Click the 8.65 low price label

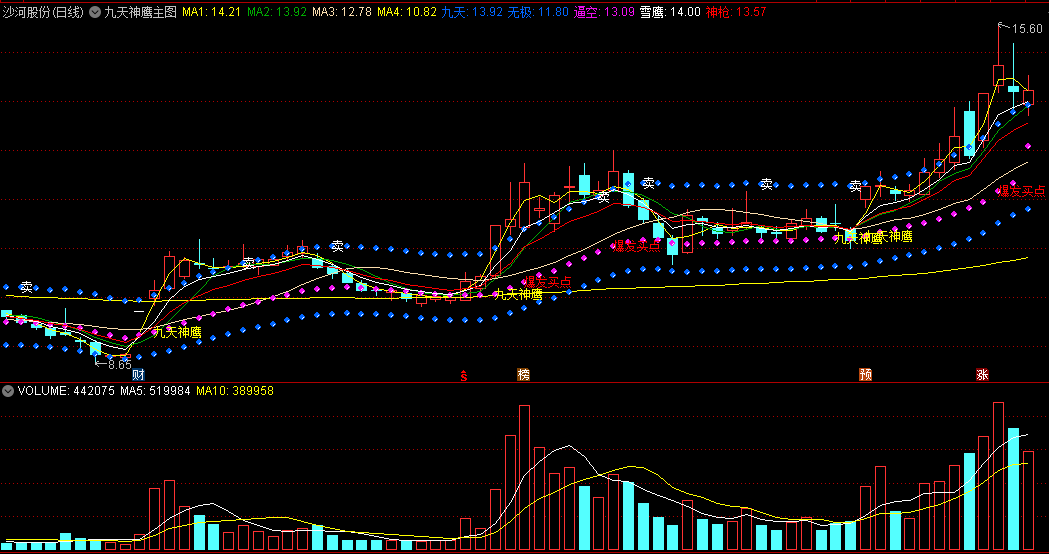coord(120,365)
